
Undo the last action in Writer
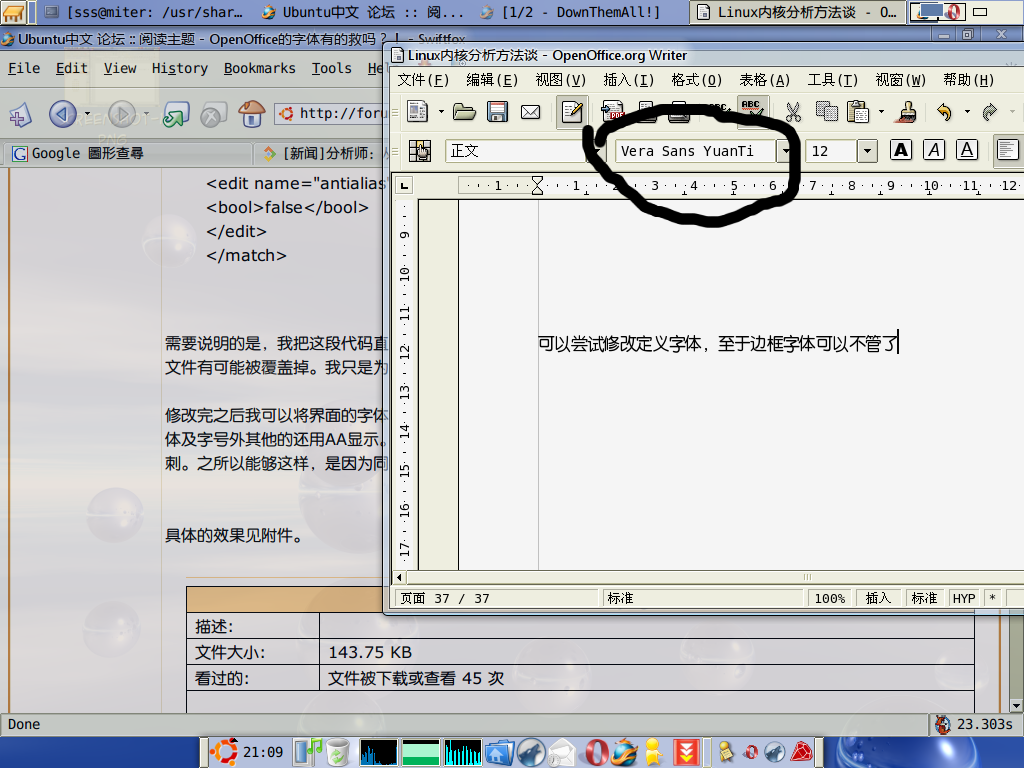pyautogui.click(x=944, y=112)
